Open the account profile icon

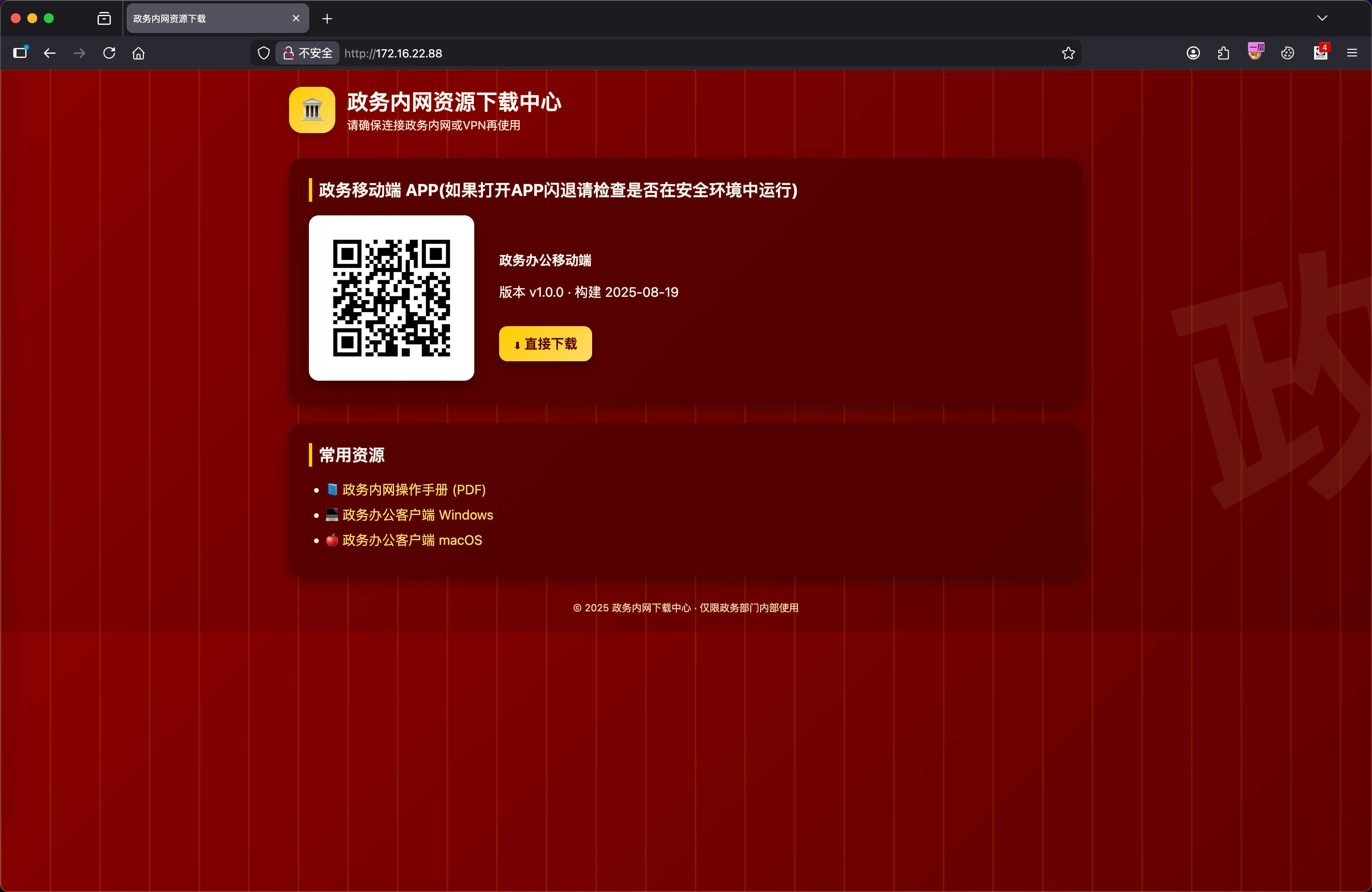1193,53
